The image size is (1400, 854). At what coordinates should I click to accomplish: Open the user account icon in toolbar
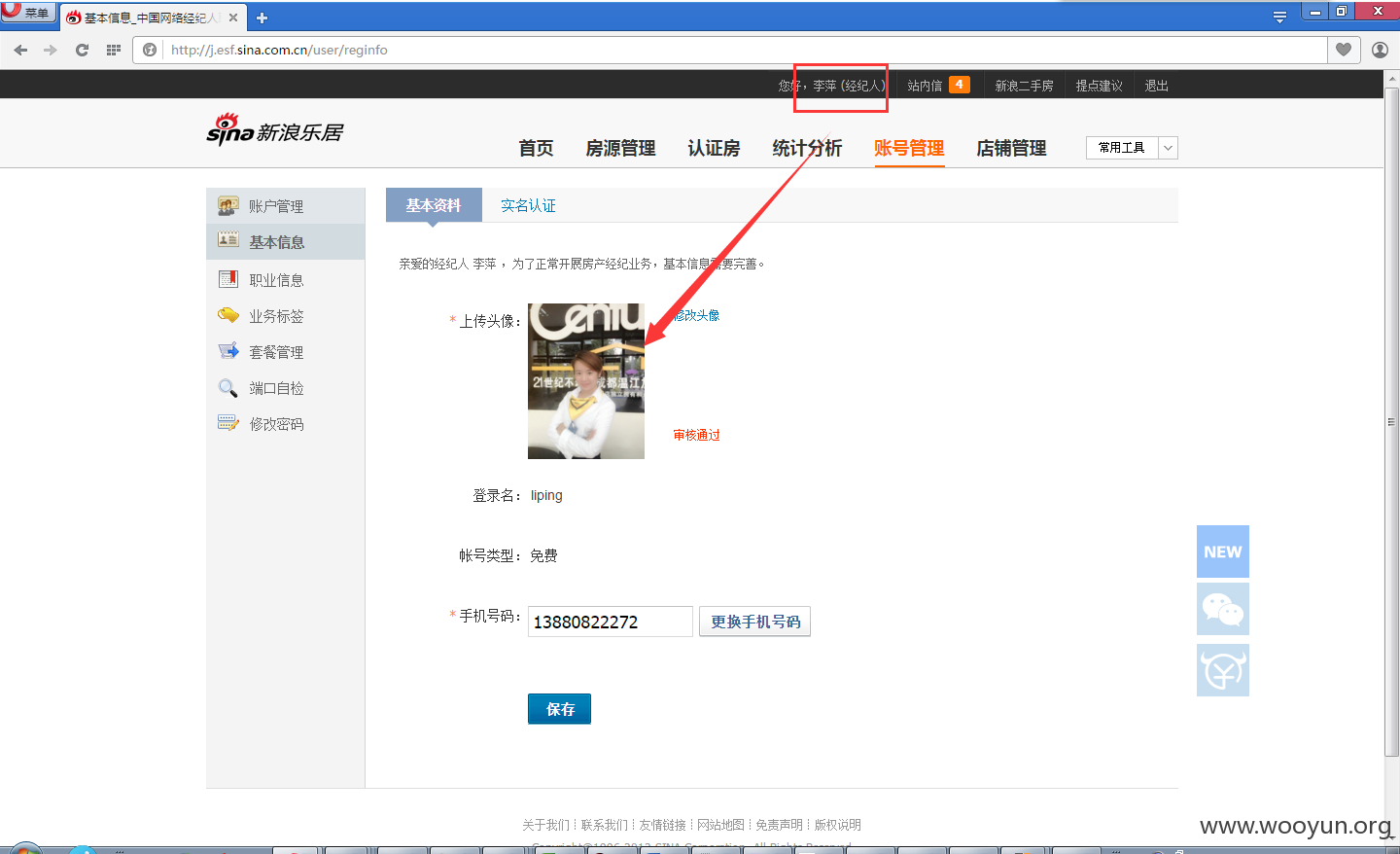1380,50
